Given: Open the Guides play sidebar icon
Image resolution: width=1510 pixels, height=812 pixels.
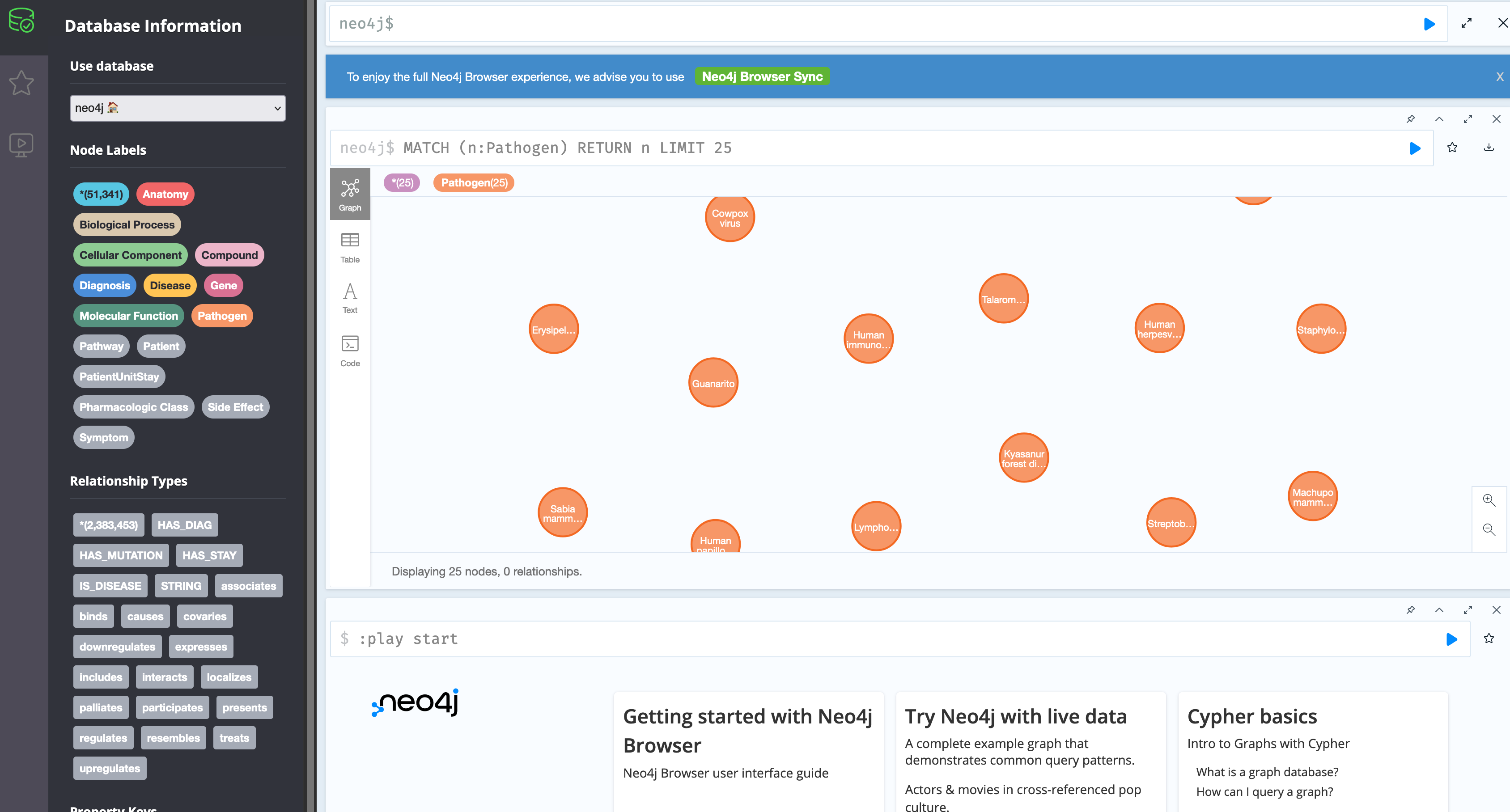Looking at the screenshot, I should 21,144.
